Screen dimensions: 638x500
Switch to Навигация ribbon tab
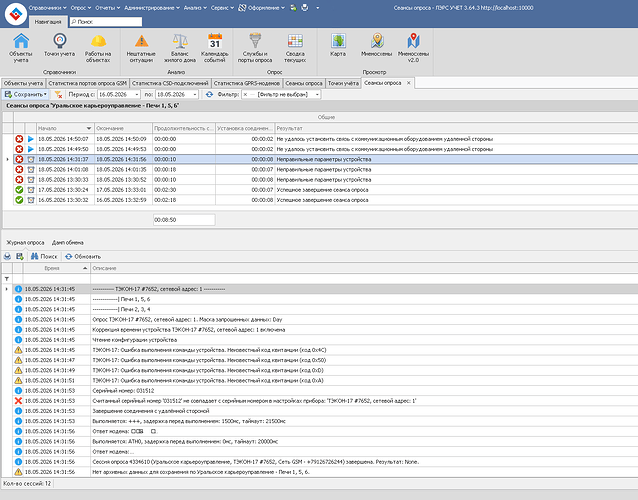pyautogui.click(x=48, y=22)
